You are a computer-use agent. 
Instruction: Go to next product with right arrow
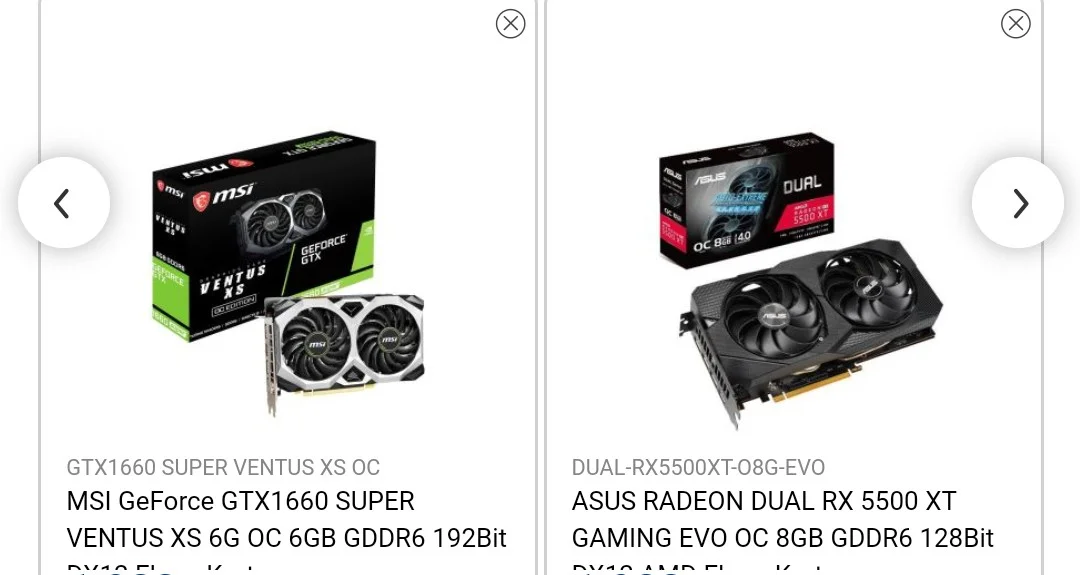[1018, 202]
